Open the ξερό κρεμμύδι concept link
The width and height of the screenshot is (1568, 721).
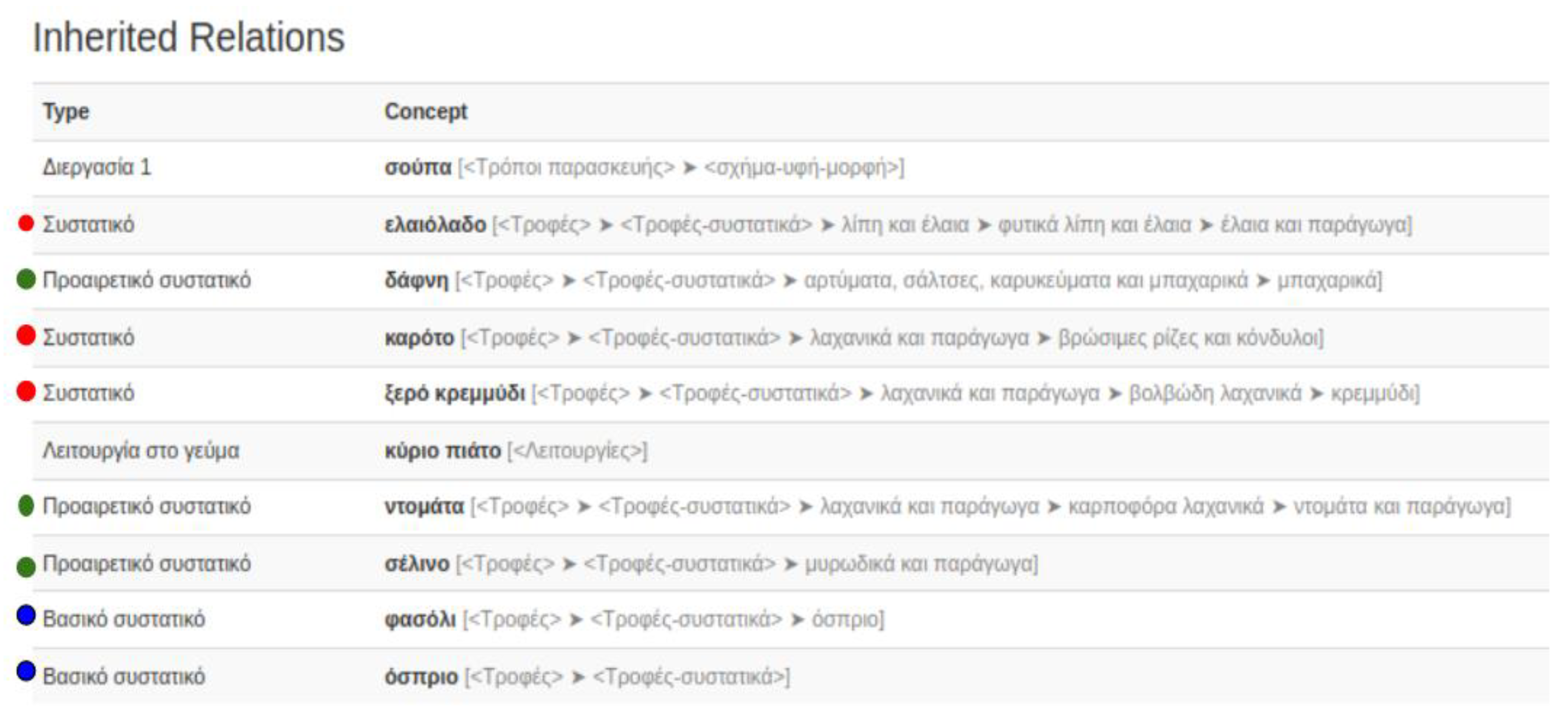click(455, 394)
